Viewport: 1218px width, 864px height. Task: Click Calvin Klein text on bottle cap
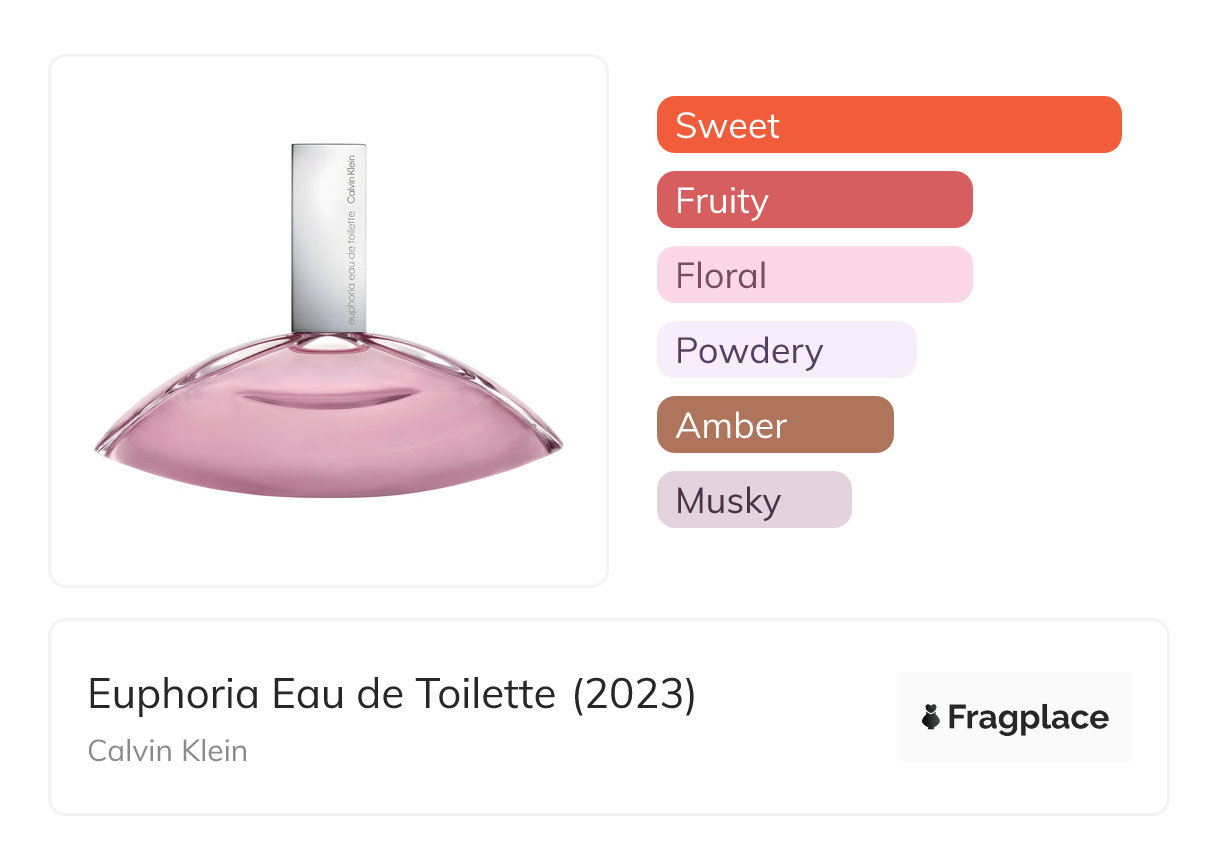pos(351,180)
